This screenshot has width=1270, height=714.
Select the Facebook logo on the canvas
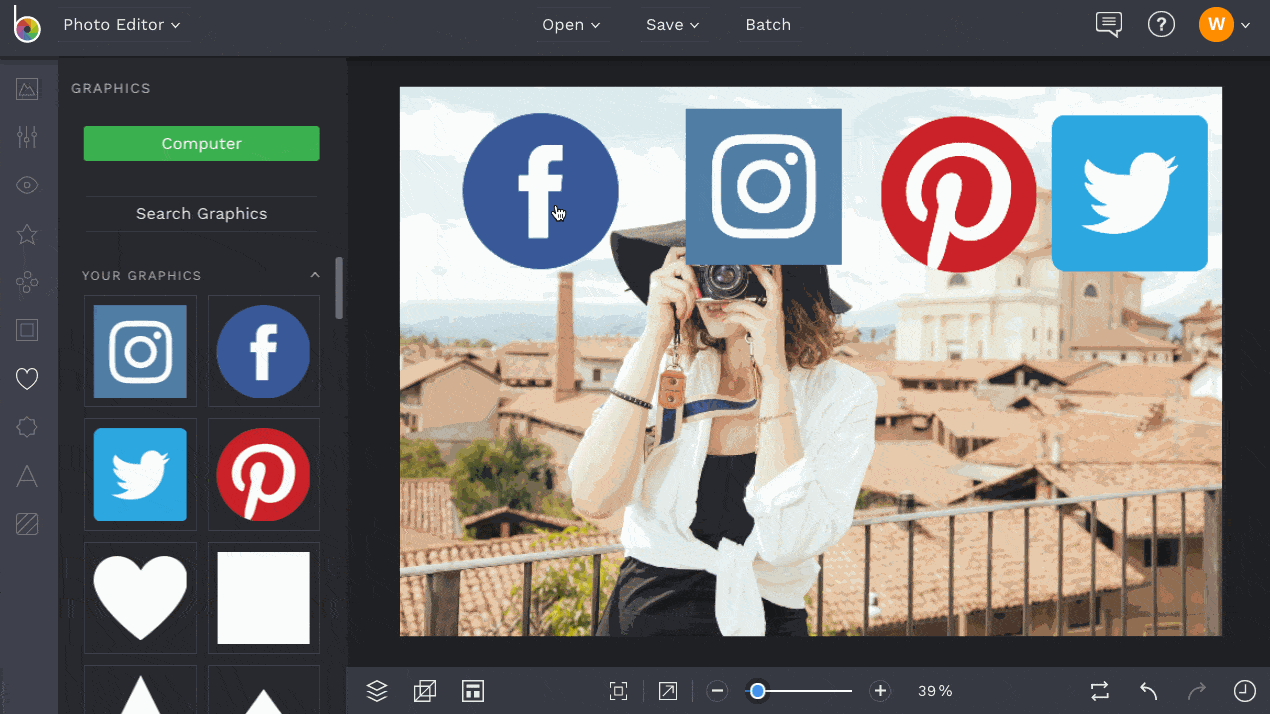click(x=540, y=191)
